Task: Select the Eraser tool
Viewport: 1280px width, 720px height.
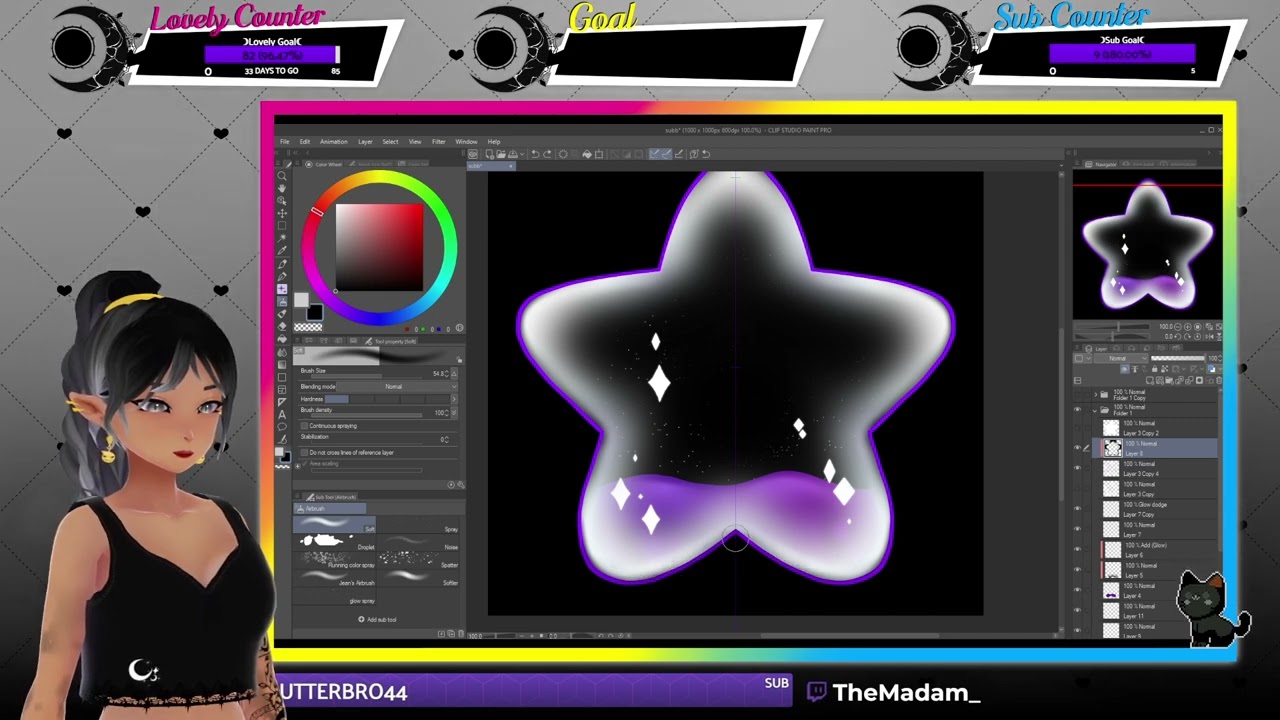Action: pyautogui.click(x=282, y=326)
